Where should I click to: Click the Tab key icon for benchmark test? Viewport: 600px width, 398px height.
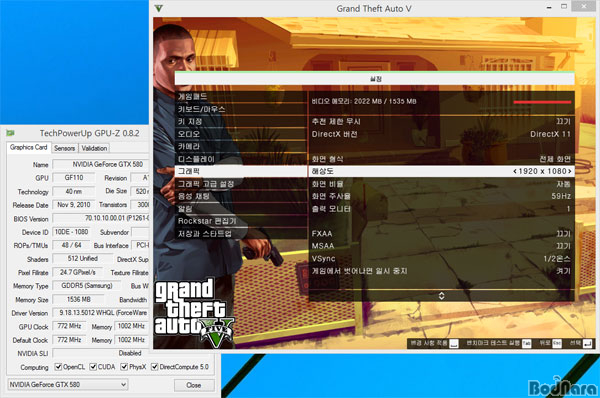(x=526, y=343)
